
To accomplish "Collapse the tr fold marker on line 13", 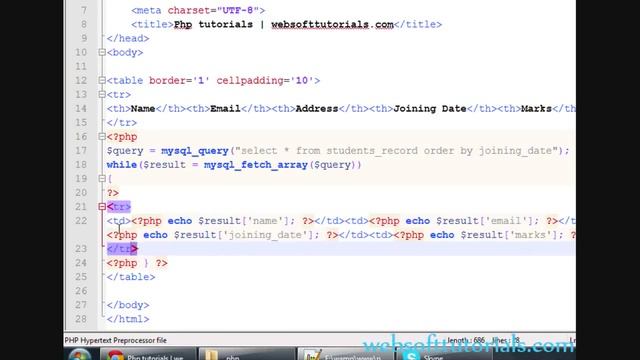I will coord(102,94).
